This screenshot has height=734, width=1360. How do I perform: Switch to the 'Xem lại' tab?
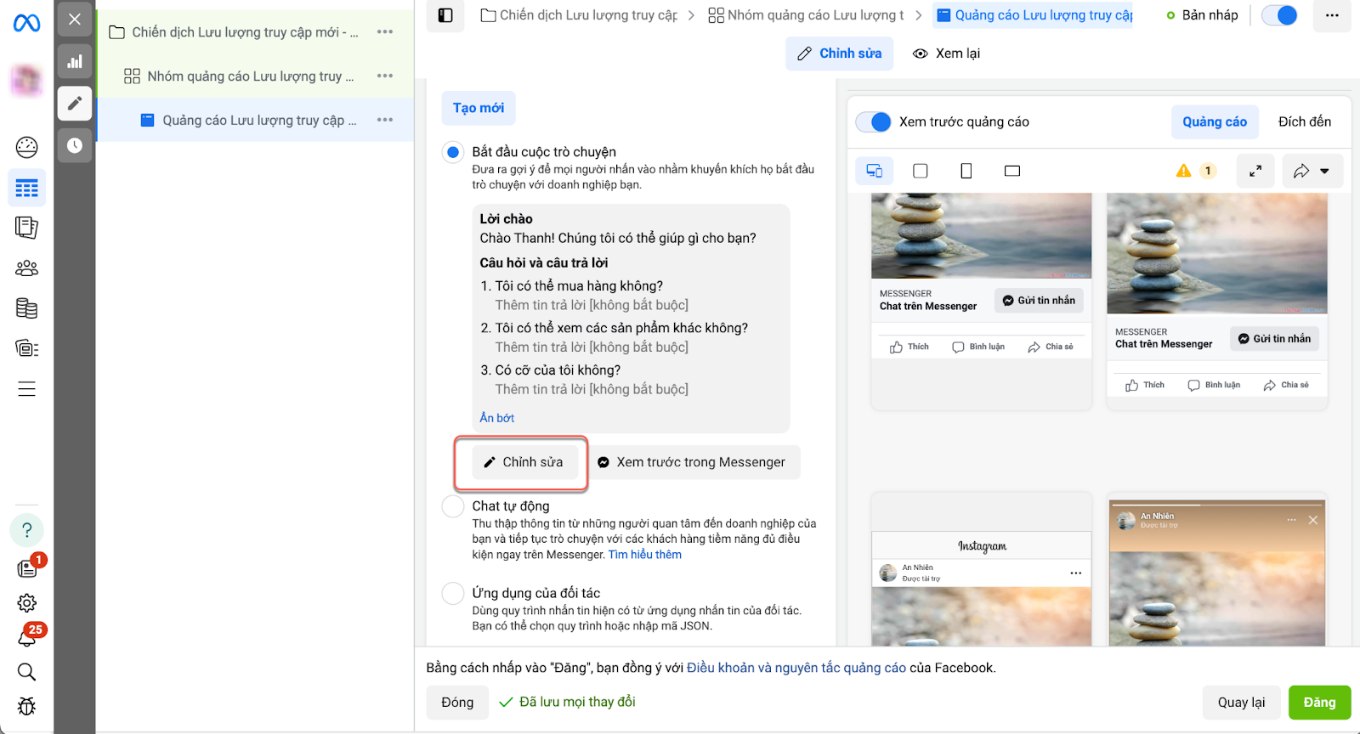946,53
